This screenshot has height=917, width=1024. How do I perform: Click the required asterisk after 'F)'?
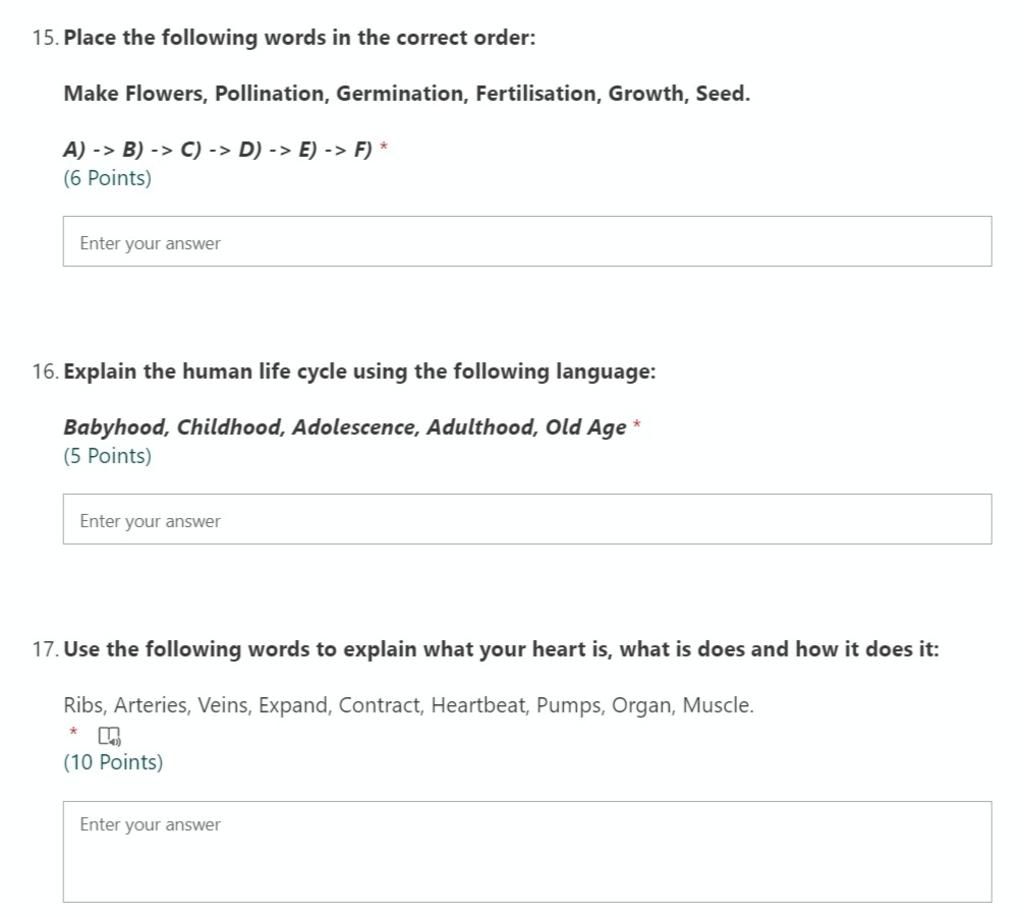coord(384,146)
